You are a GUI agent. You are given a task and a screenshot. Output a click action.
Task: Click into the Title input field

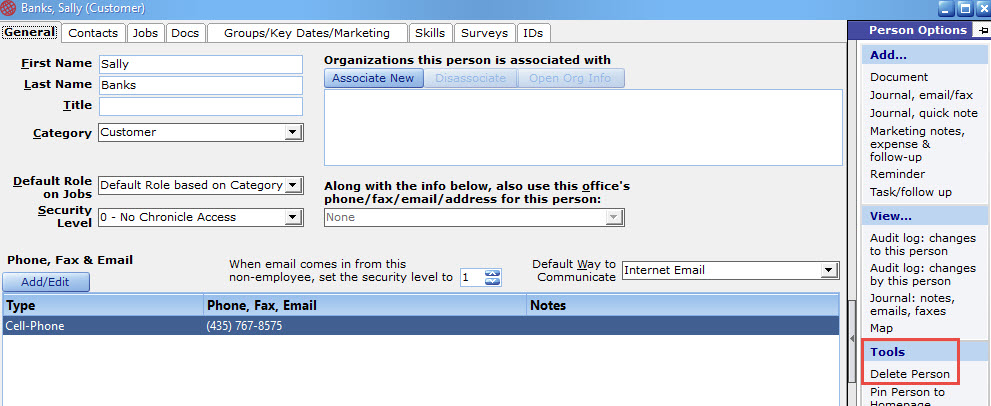coord(201,106)
